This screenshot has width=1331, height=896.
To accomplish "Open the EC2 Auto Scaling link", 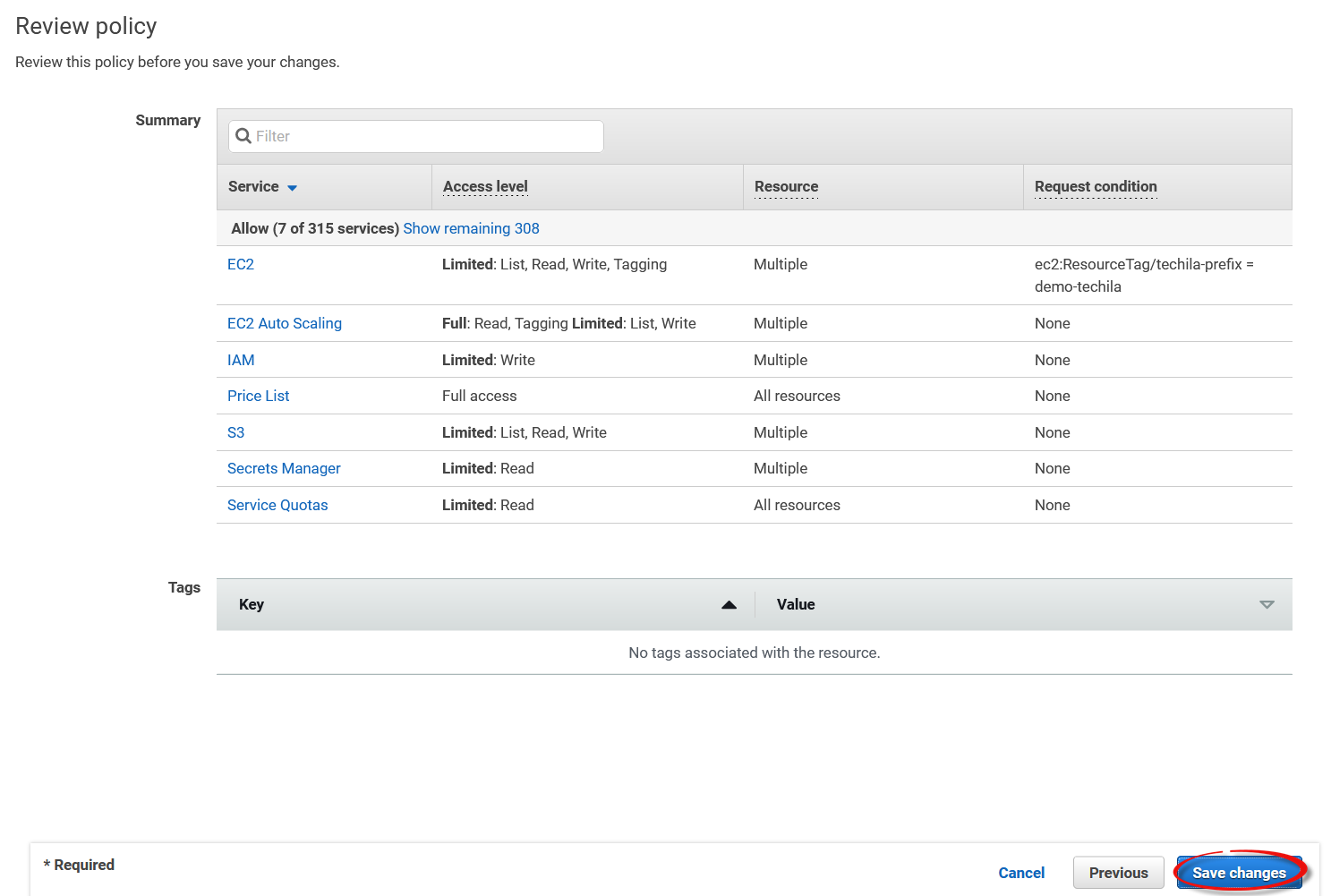I will [284, 323].
